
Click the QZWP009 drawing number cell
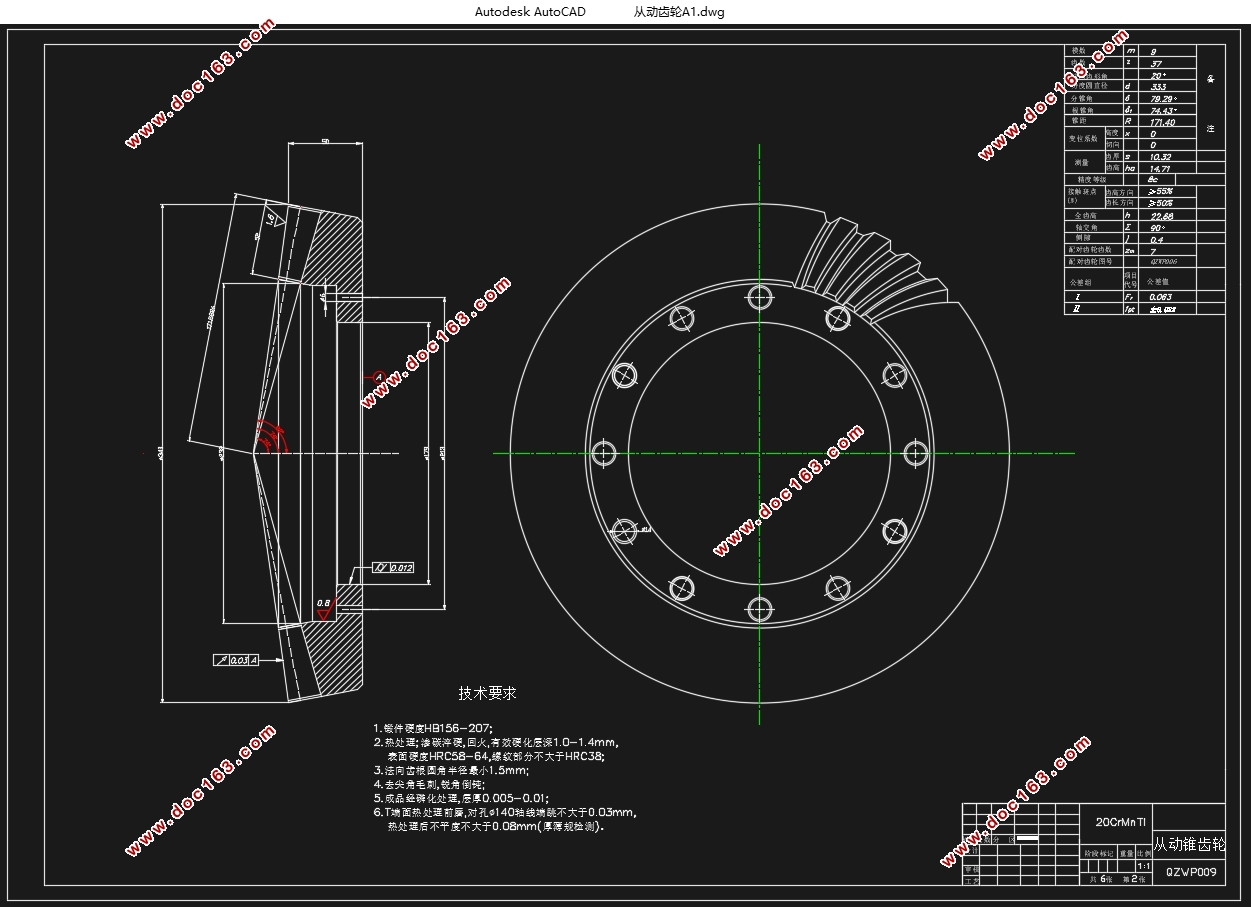pos(1190,872)
